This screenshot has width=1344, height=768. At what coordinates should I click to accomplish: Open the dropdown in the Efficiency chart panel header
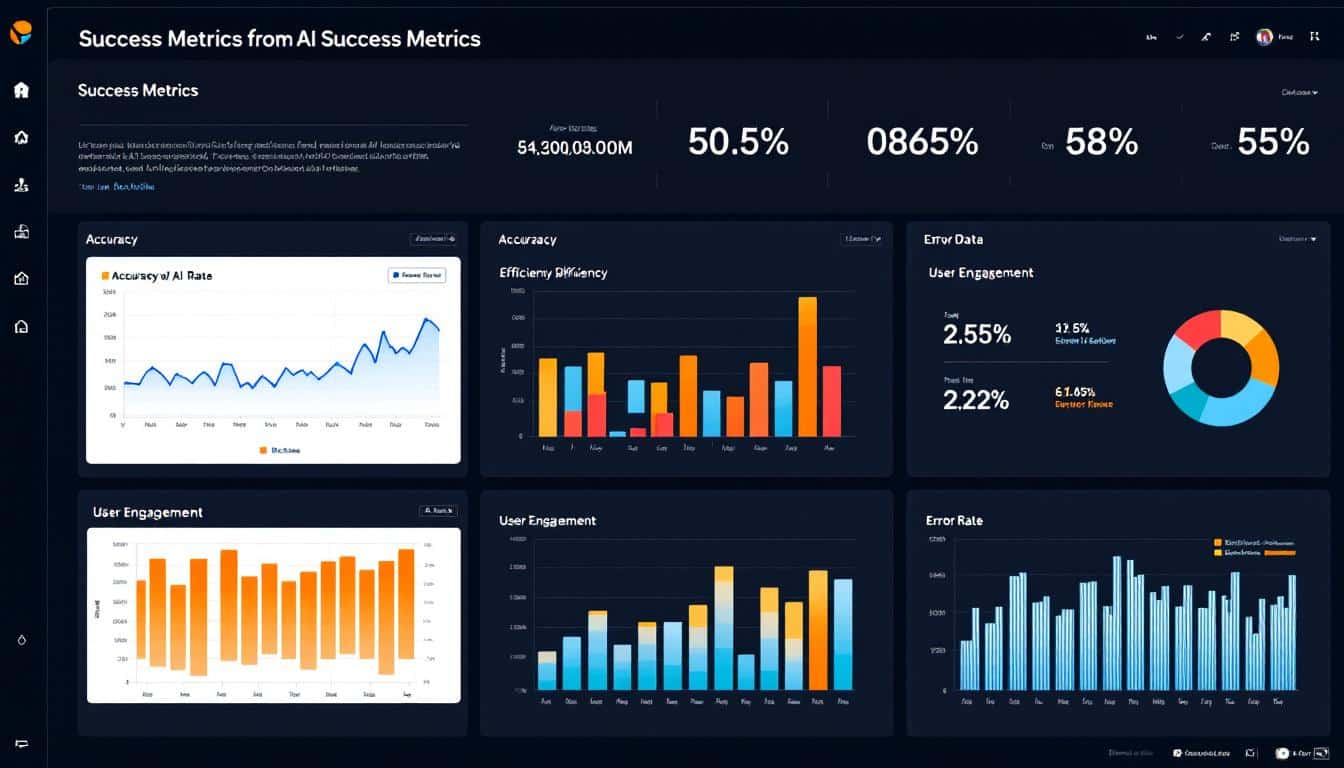pyautogui.click(x=862, y=239)
